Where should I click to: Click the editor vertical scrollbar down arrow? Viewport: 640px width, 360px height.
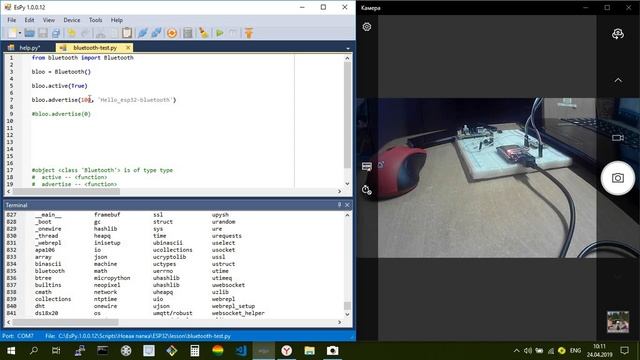point(347,184)
